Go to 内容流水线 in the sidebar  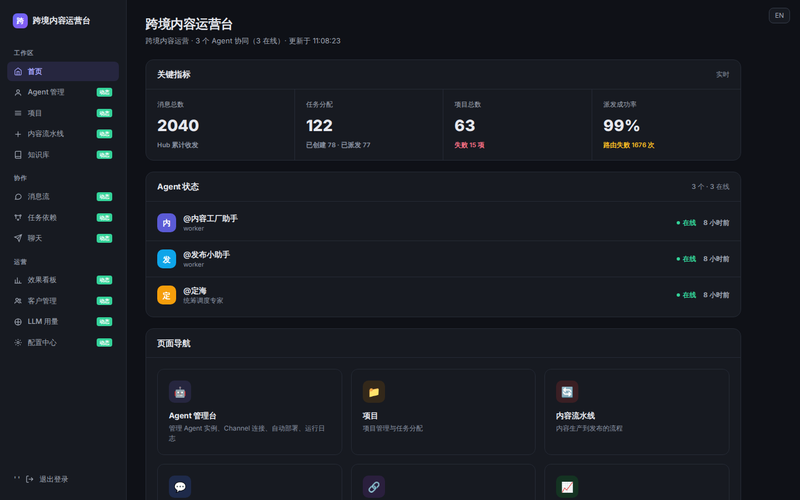(63, 134)
